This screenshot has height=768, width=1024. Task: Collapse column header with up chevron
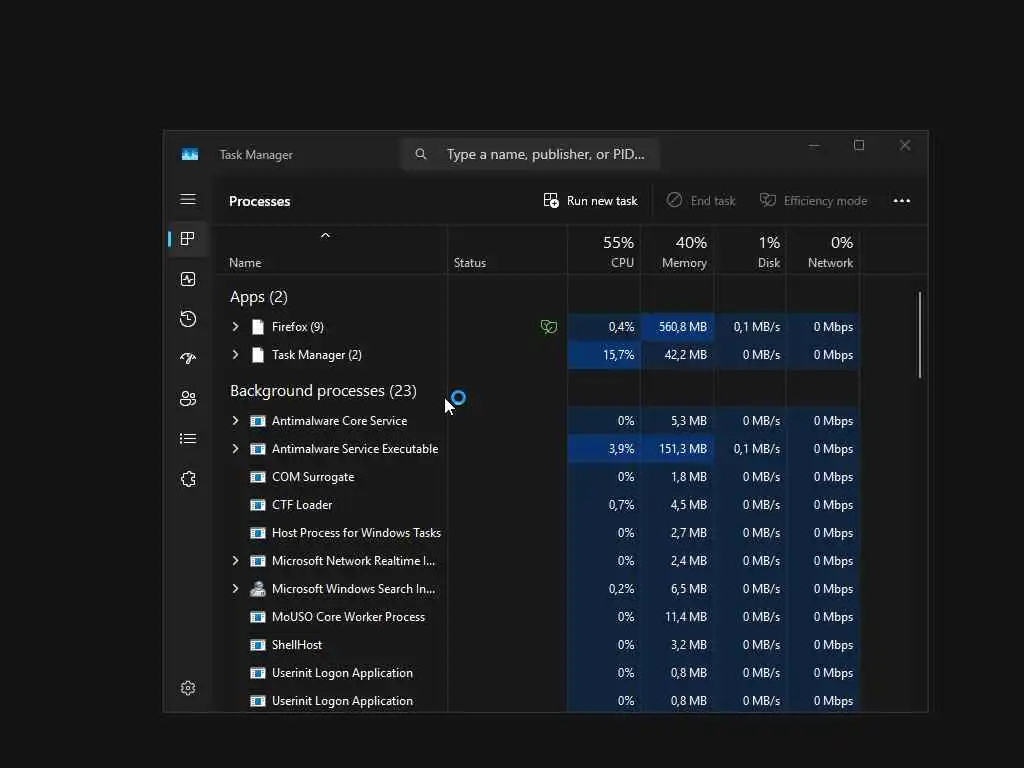(325, 236)
